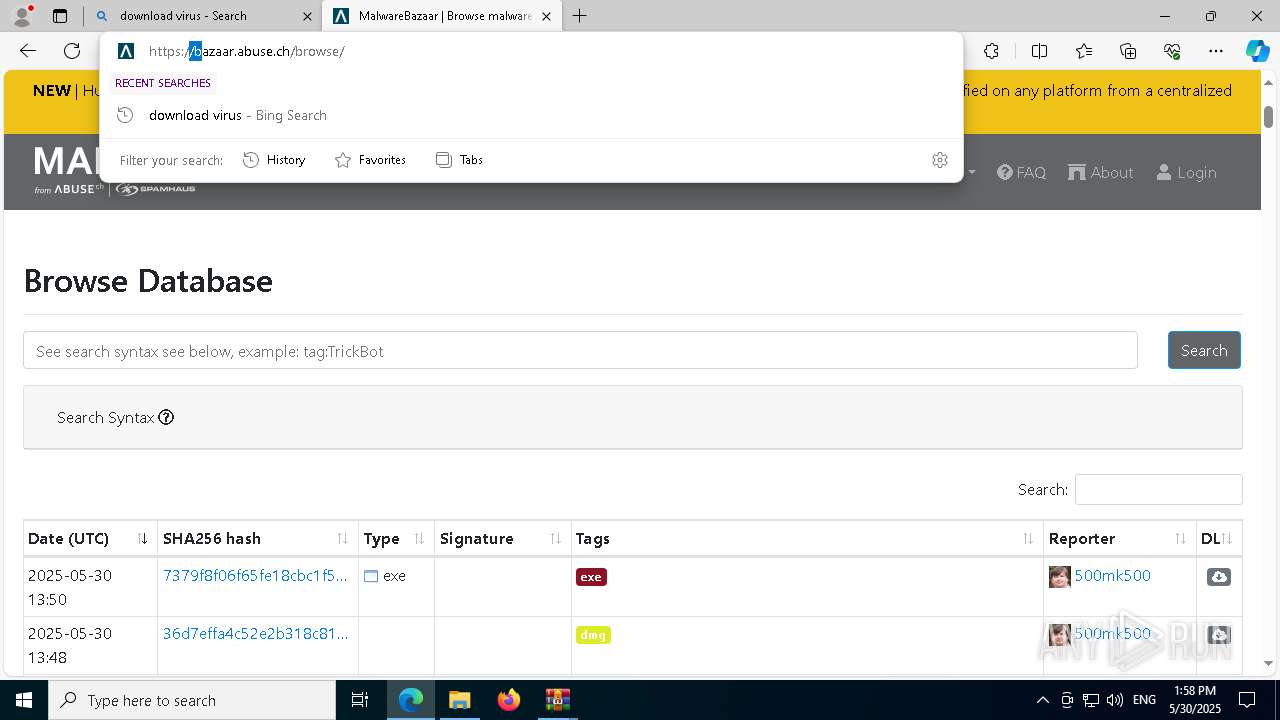Click the blue Search button
This screenshot has width=1280, height=720.
[1204, 350]
